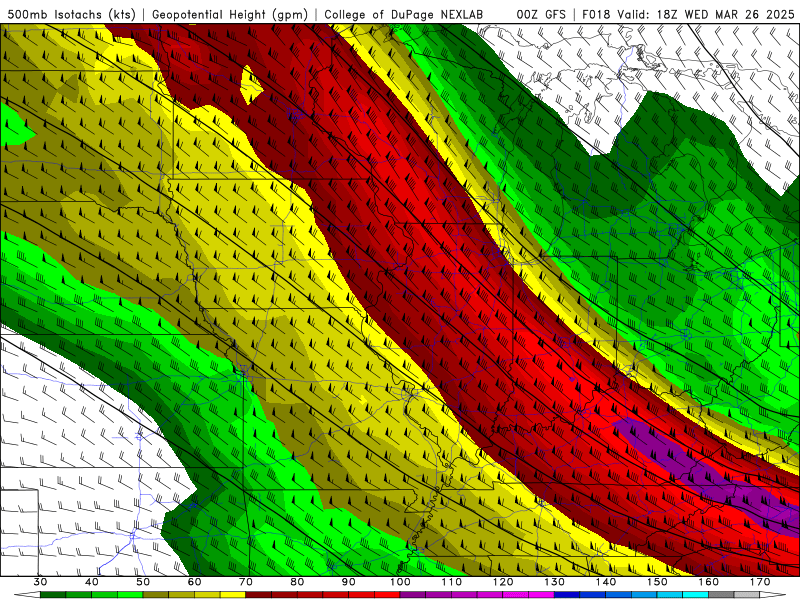
Task: Click the colorbar label "50"
Action: 143,582
